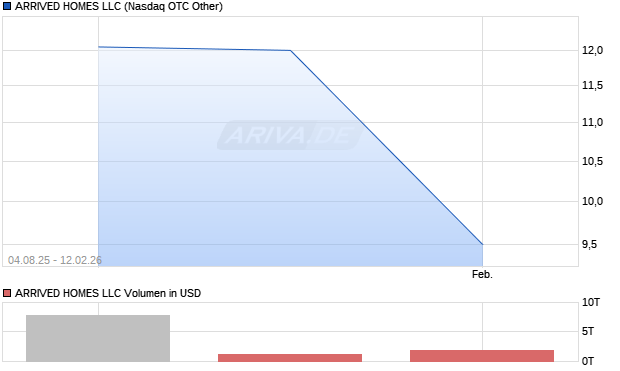Click the 10T volume axis label
This screenshot has height=371, width=620.
point(591,303)
